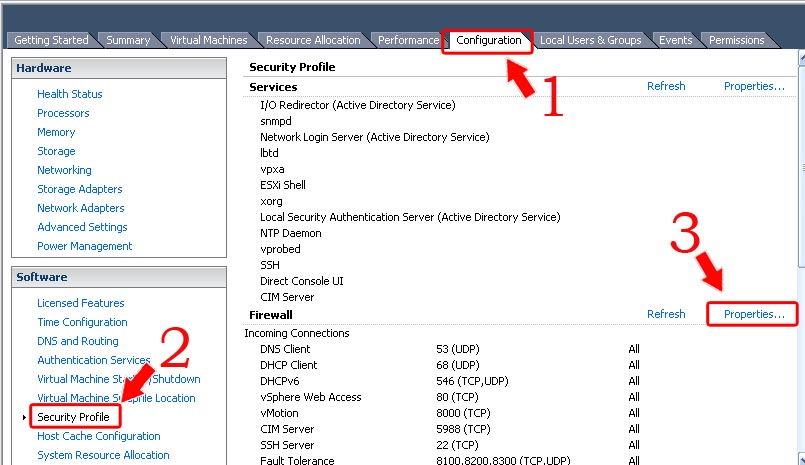Open Storage Adapters settings
Viewport: 805px width, 465px height.
(80, 189)
